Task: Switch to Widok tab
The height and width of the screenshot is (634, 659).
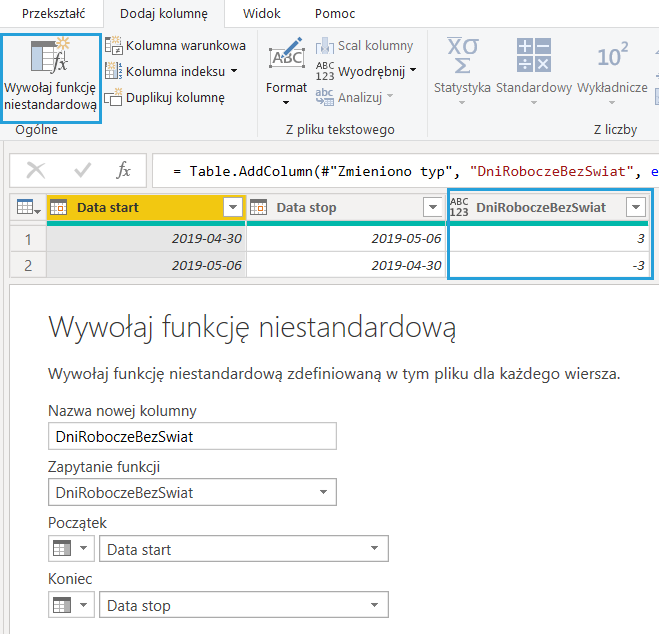Action: click(262, 14)
